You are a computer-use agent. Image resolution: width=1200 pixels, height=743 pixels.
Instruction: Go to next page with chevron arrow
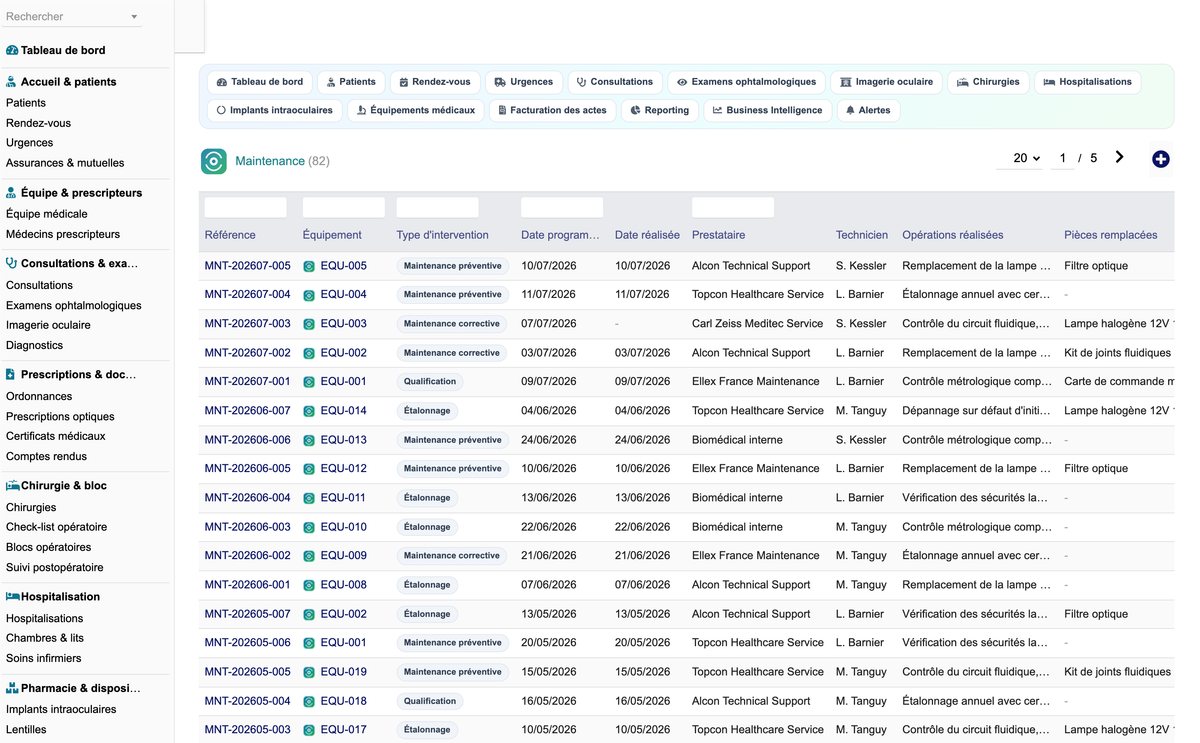pyautogui.click(x=1119, y=157)
